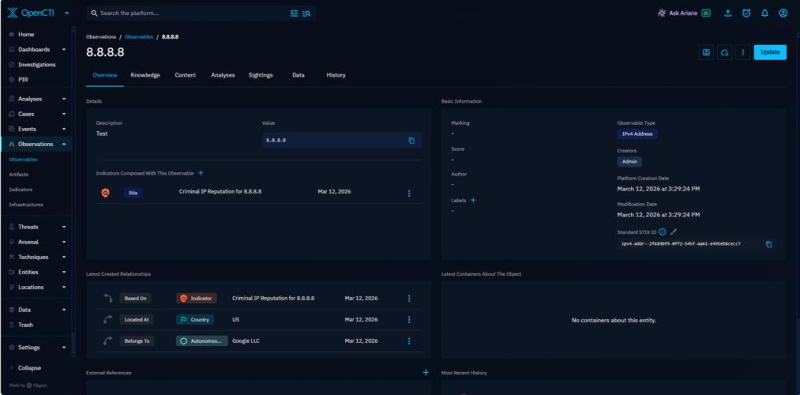Expand the Cases sidebar section

coord(64,114)
